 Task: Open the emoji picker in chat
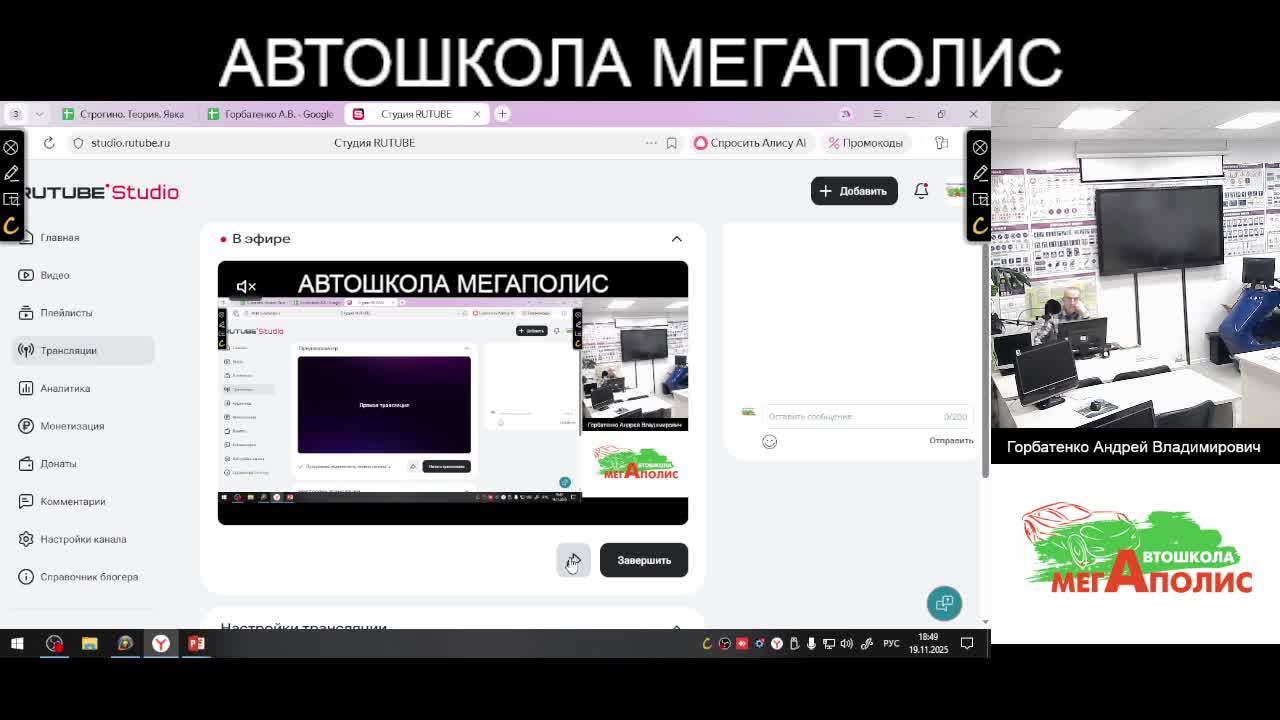click(769, 441)
